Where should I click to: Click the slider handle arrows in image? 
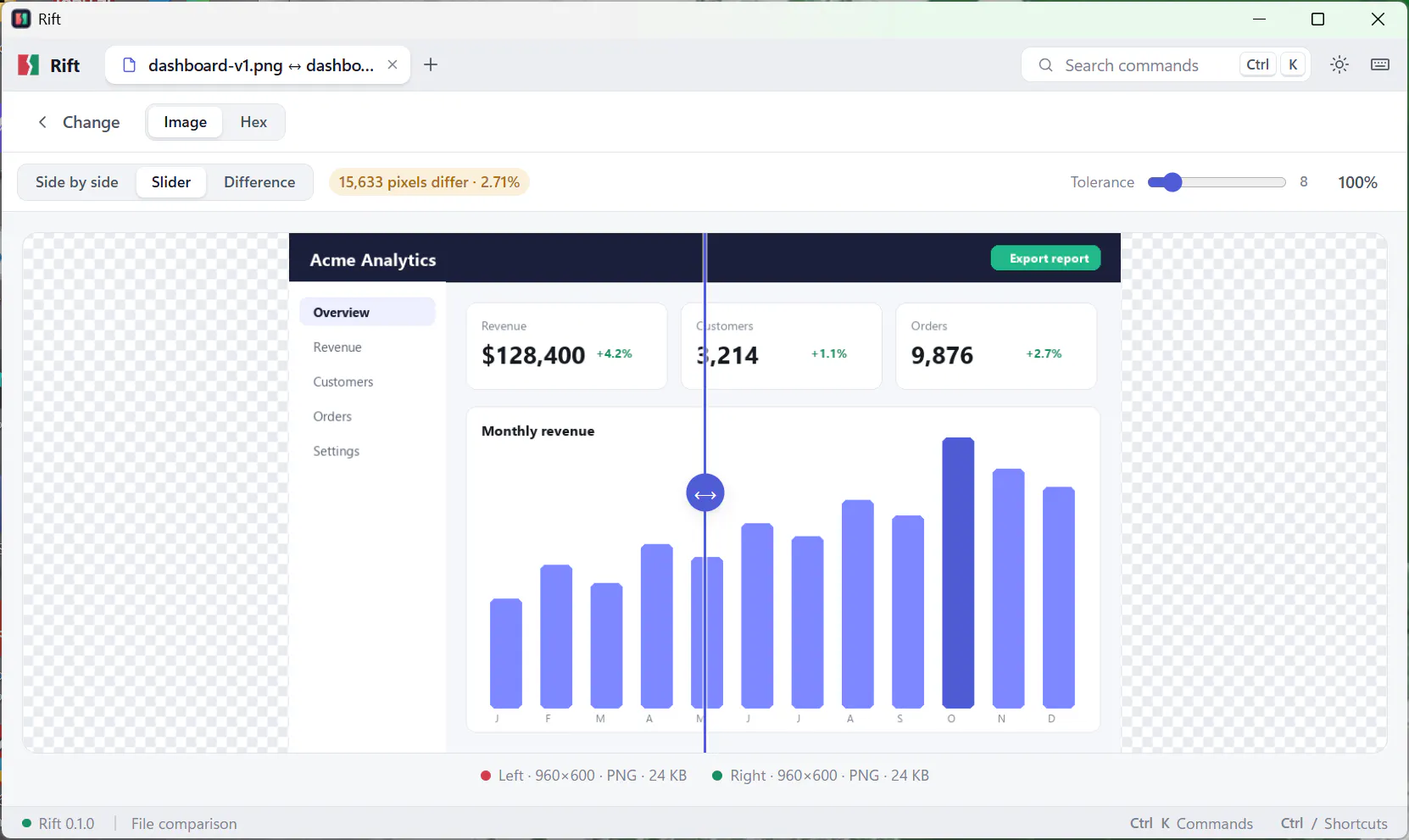(x=705, y=493)
